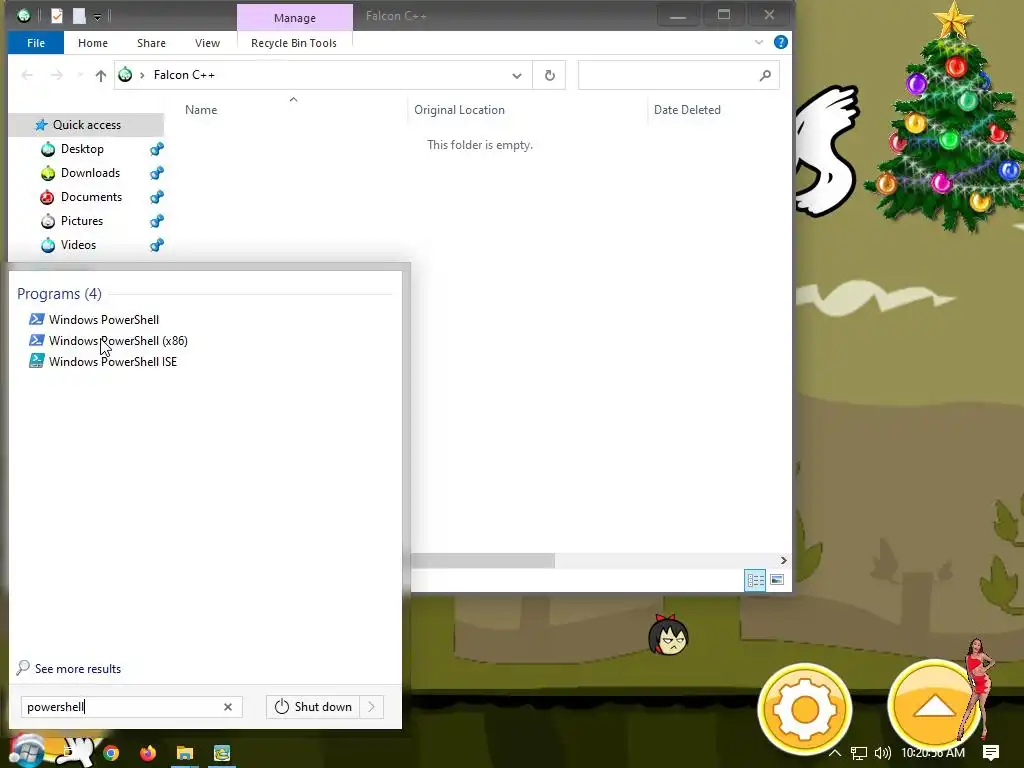Expand the ribbon with the chevron
This screenshot has width=1024, height=768.
(759, 42)
